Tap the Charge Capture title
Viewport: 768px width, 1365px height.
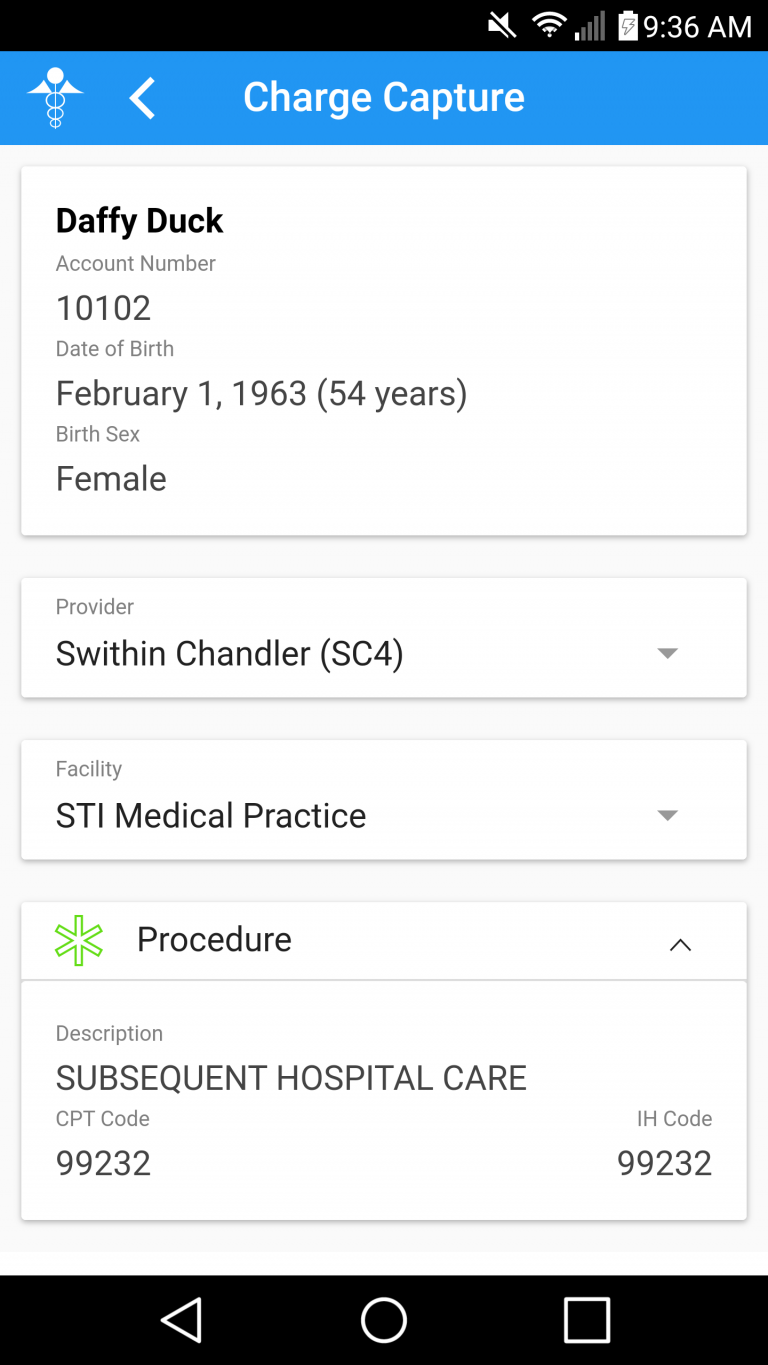384,98
